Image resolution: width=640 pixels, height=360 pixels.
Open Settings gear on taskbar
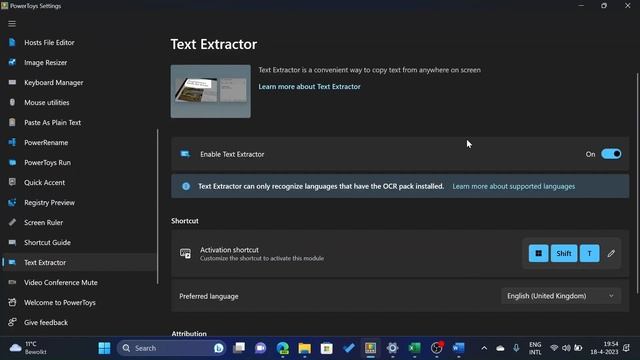392,348
